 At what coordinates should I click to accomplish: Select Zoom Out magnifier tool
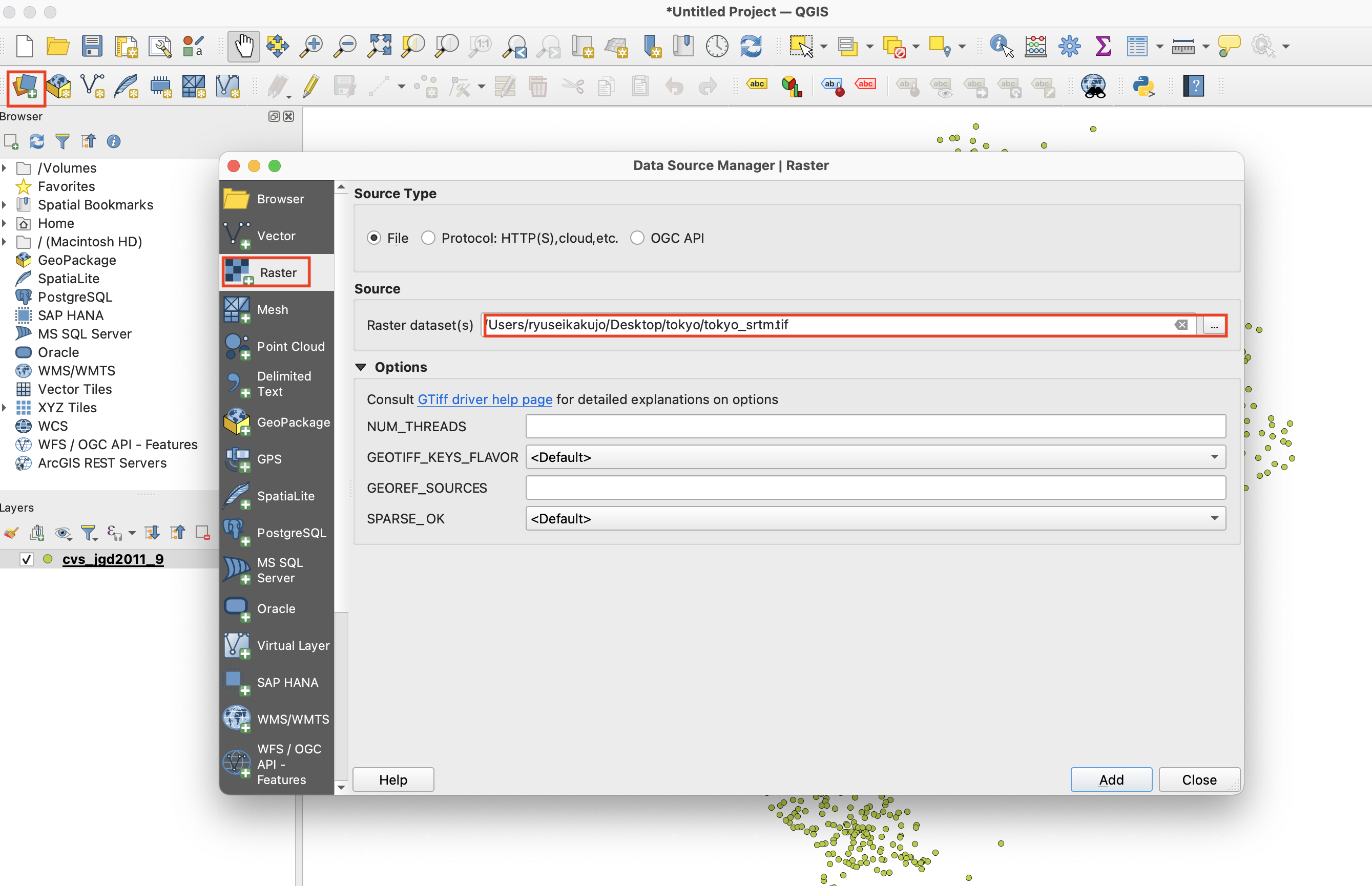click(345, 46)
